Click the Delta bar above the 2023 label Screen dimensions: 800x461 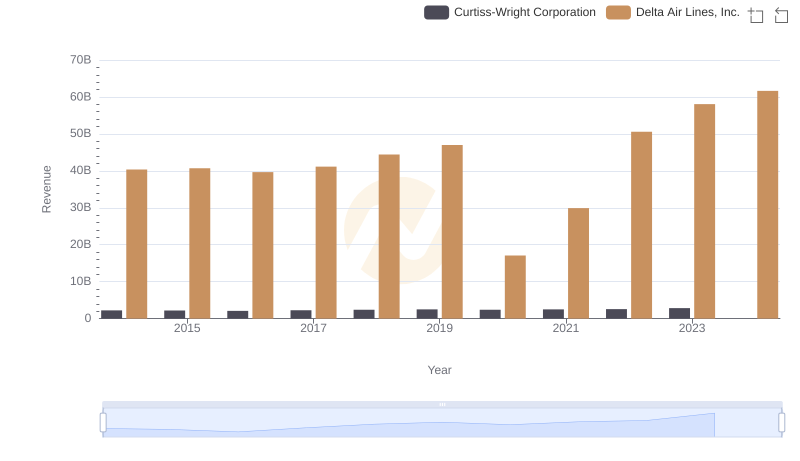click(x=705, y=211)
